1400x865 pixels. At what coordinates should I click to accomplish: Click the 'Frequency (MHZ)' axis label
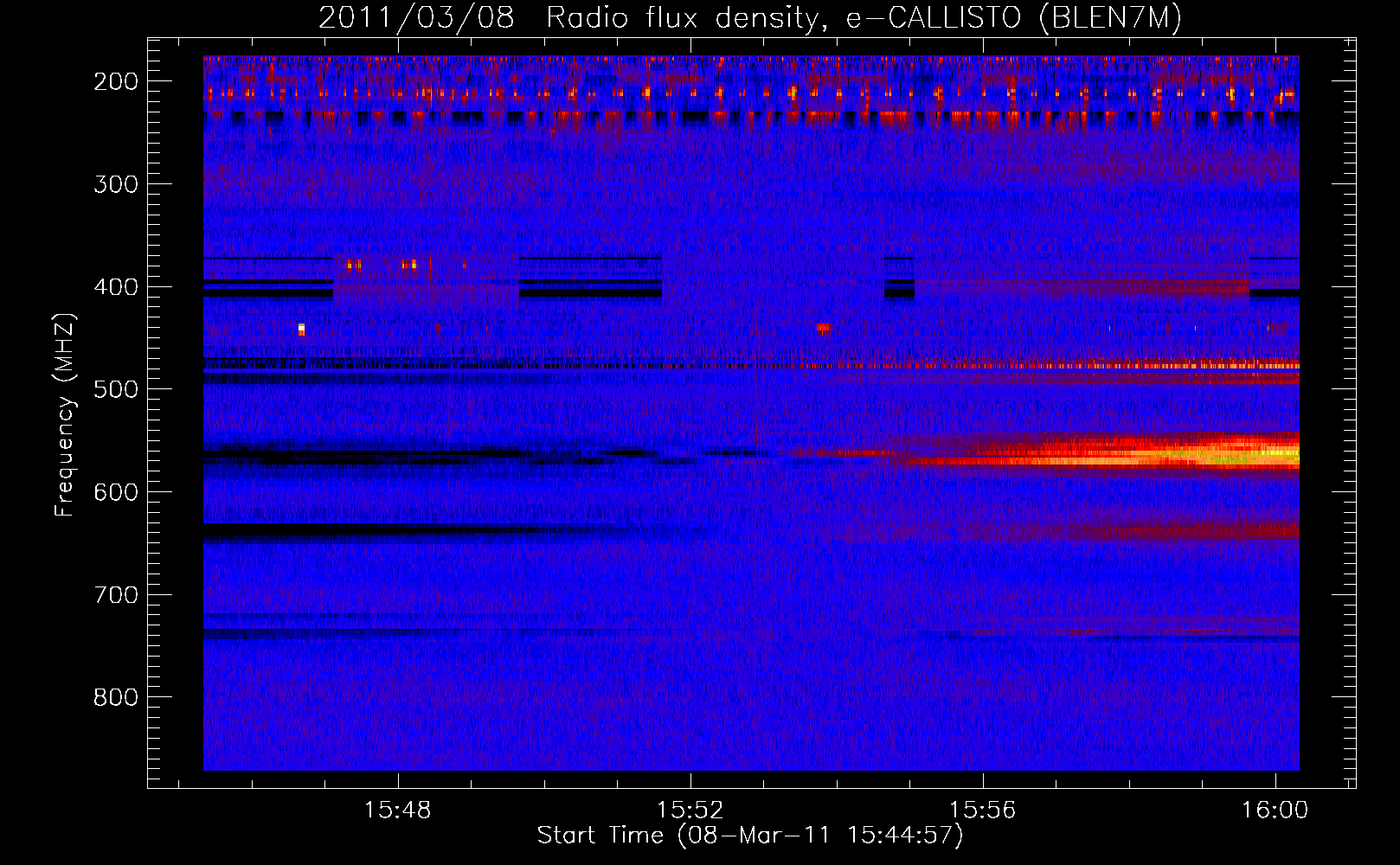point(65,415)
